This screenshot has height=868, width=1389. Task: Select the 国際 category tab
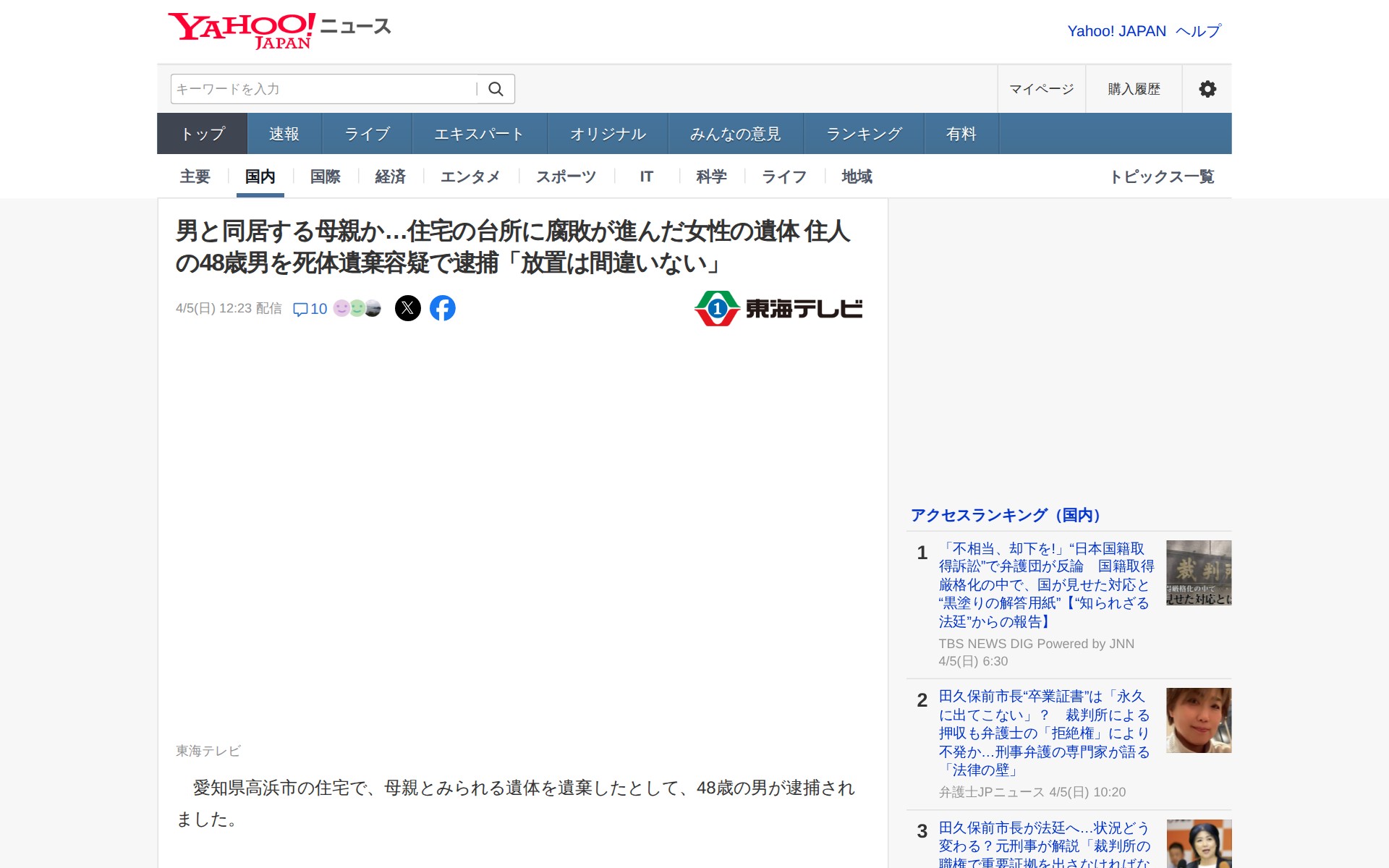click(325, 176)
